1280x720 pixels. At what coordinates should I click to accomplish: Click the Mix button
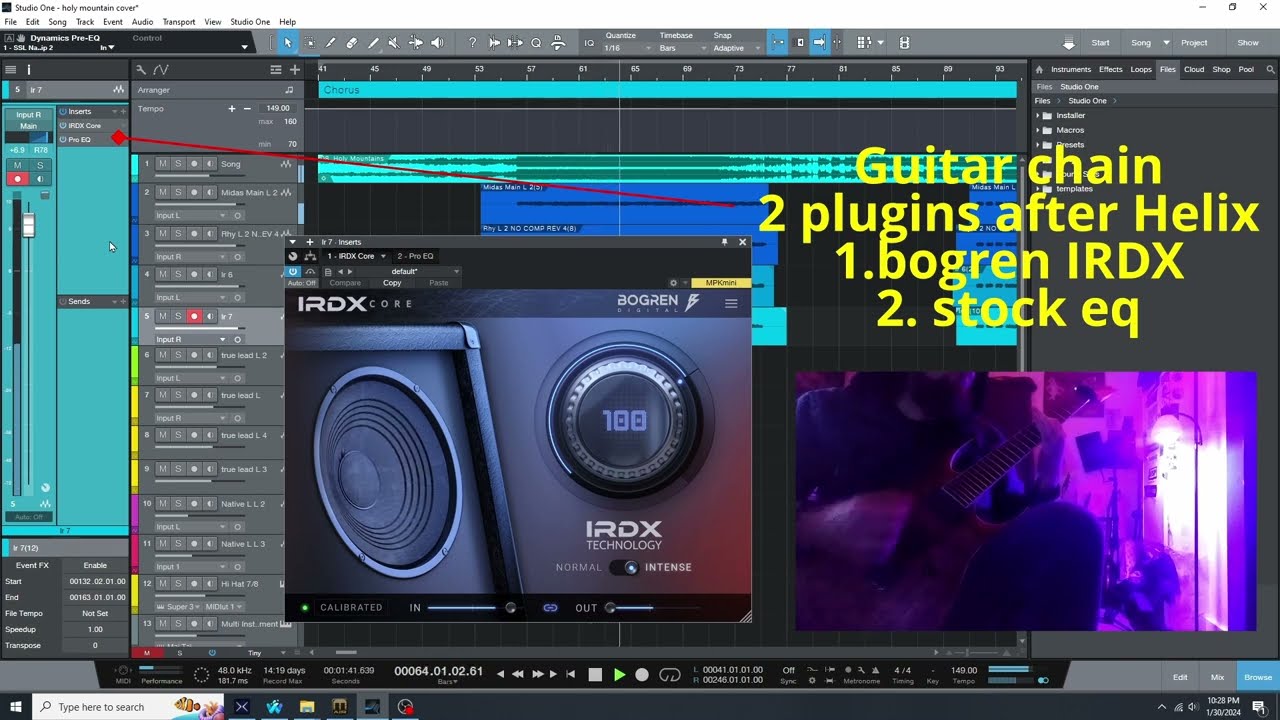[1217, 677]
